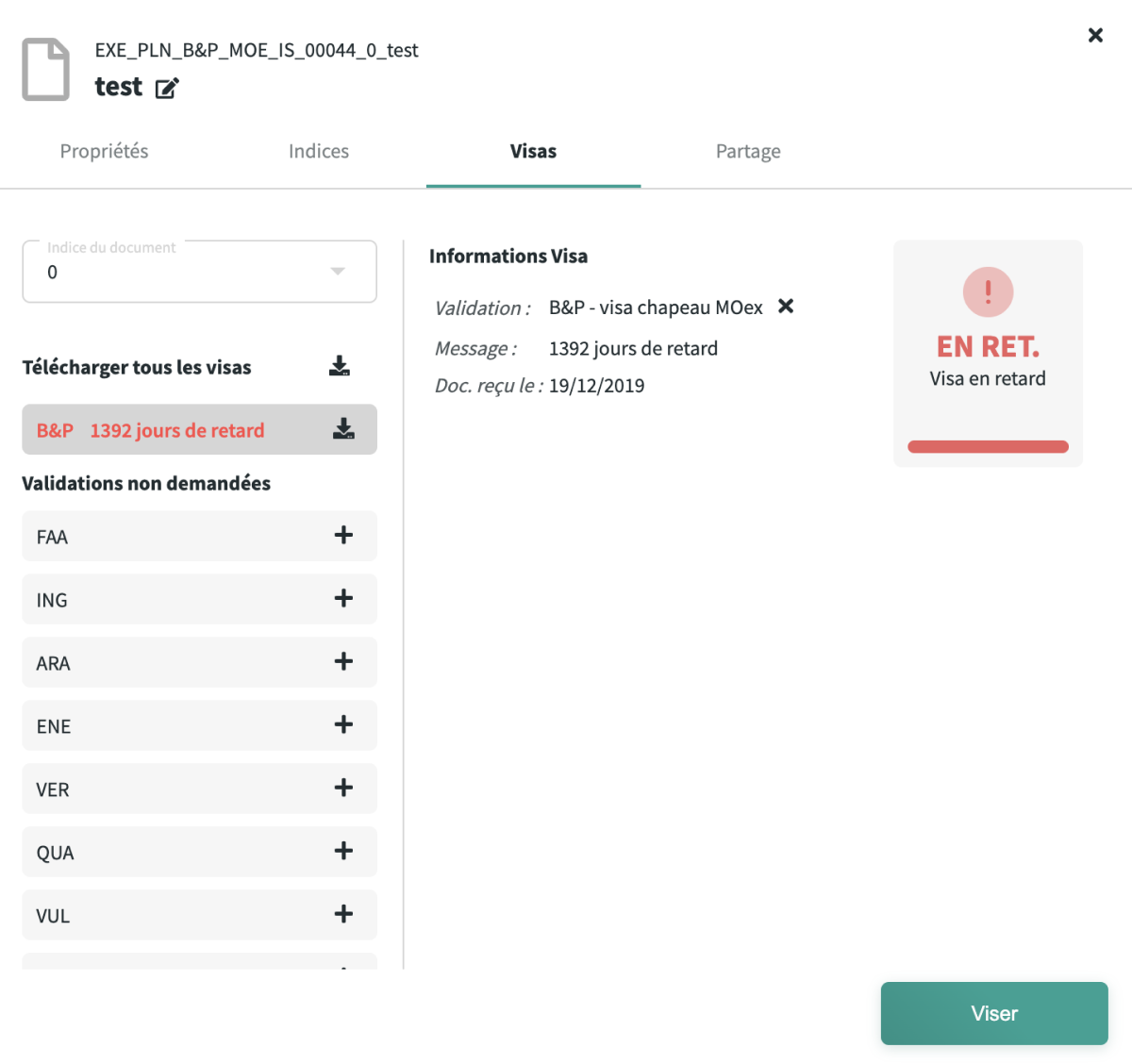Add the VER validation with the plus icon
Viewport: 1132px width, 1064px height.
343,788
